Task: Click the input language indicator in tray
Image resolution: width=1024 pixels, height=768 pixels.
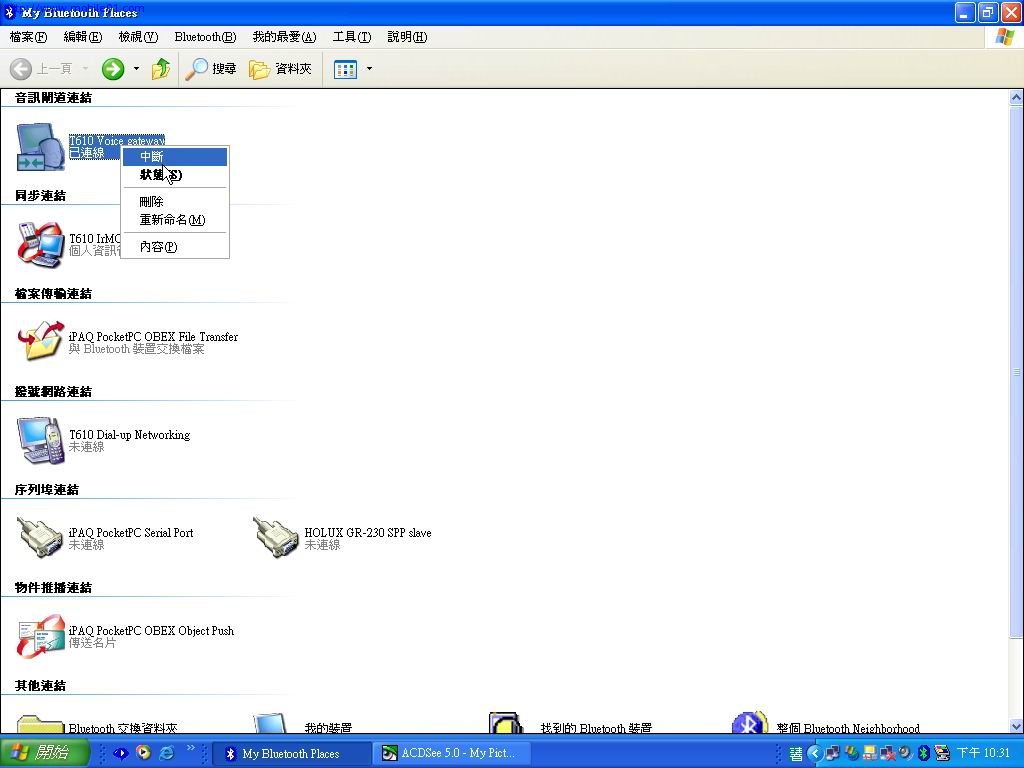Action: (795, 754)
